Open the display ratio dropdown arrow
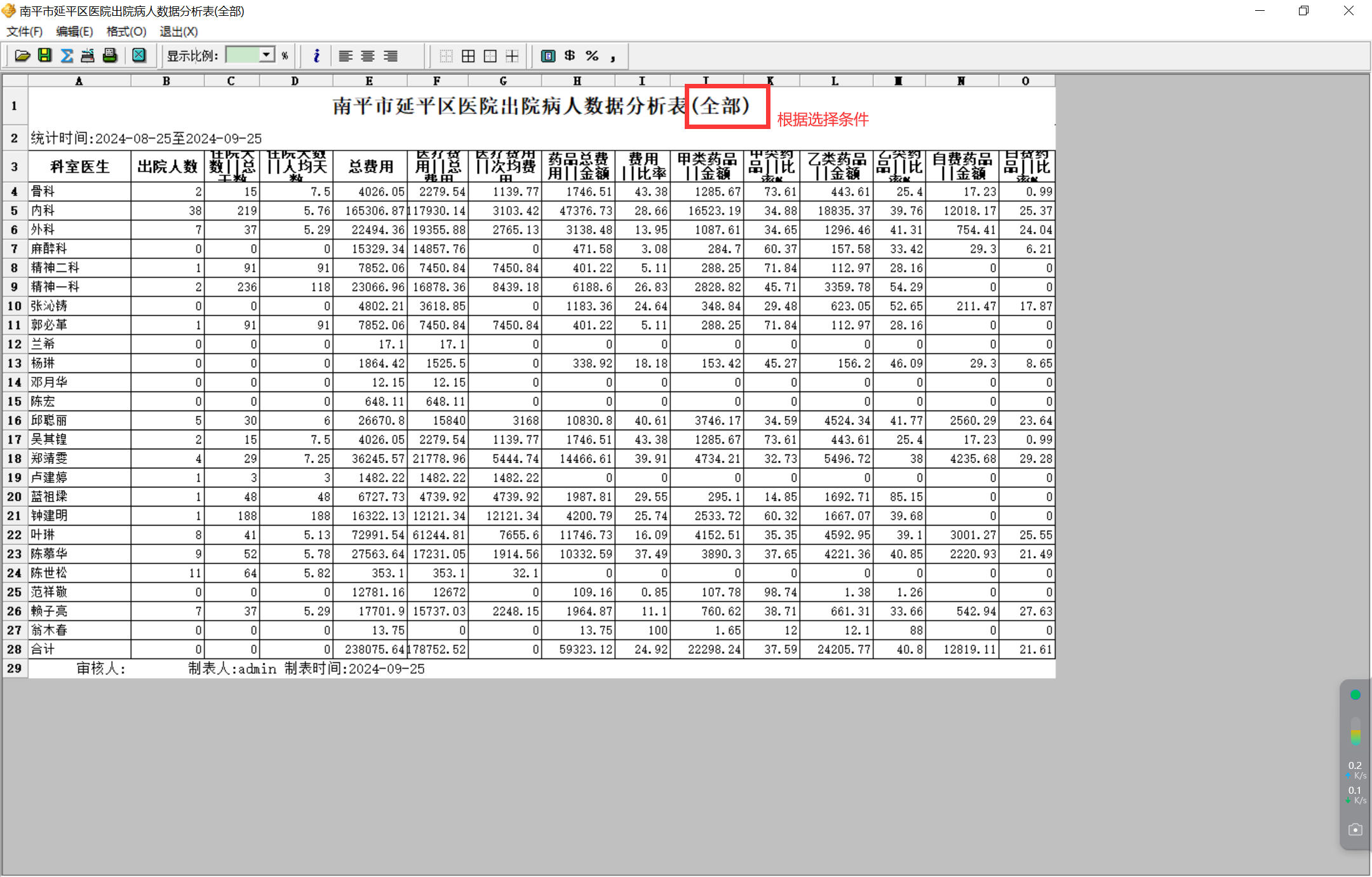Screen dimensions: 1372x877 [267, 55]
